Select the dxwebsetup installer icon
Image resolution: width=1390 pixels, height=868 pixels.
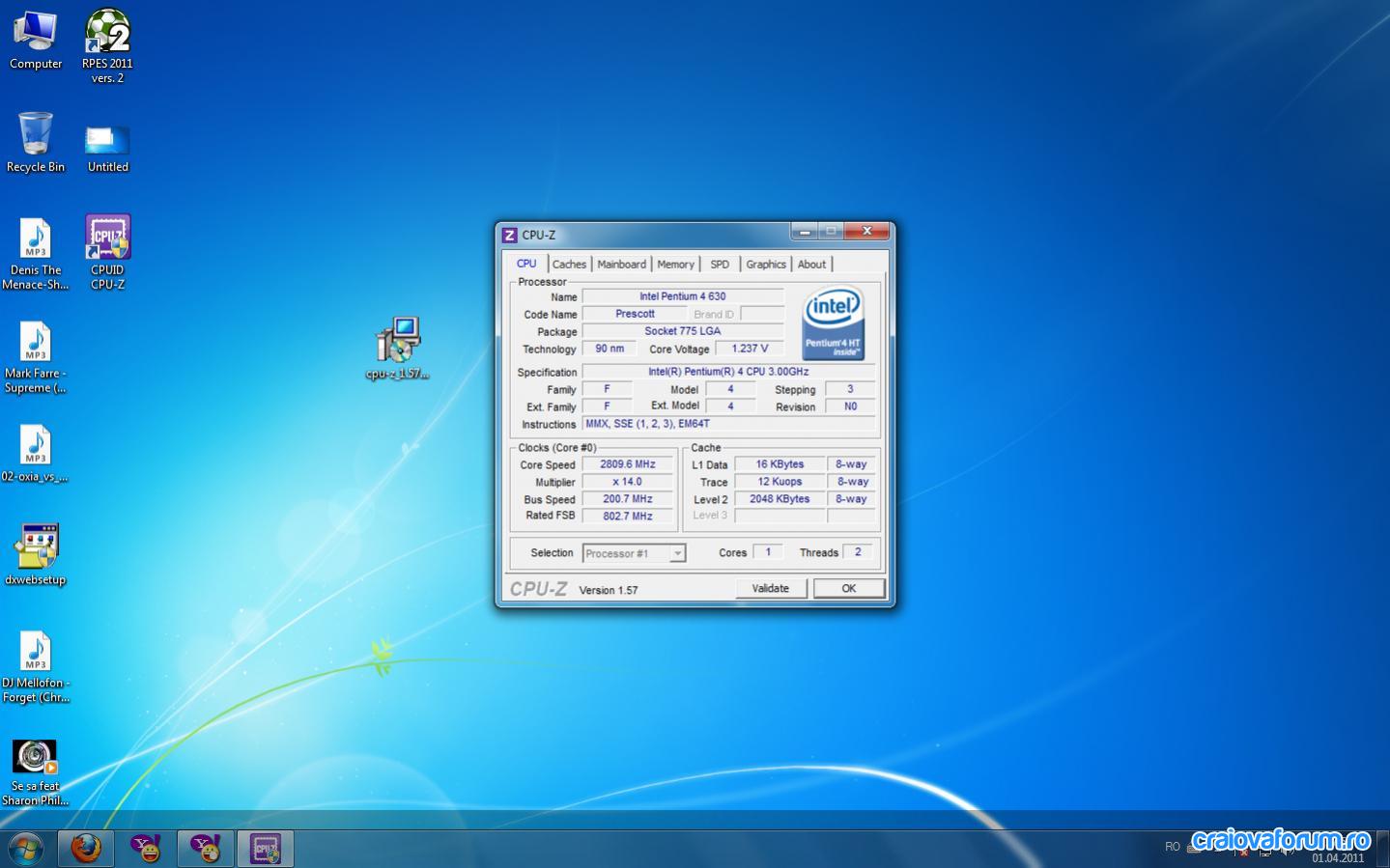click(x=36, y=555)
